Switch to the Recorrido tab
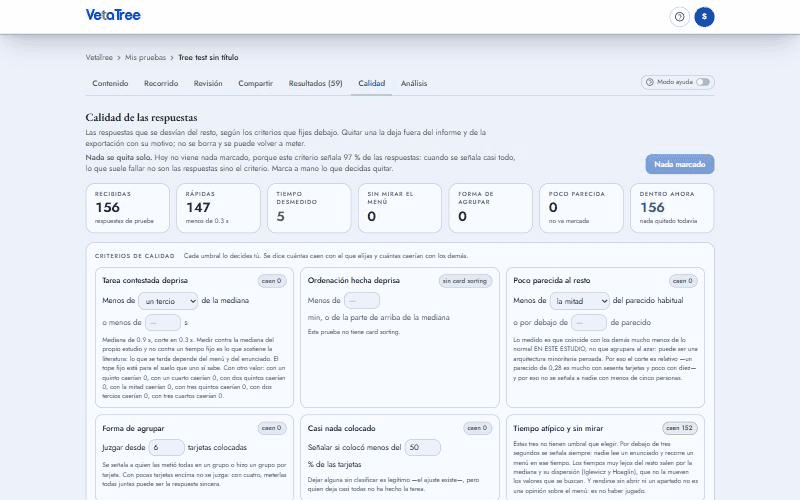Screen dimensions: 800x500 (161, 83)
